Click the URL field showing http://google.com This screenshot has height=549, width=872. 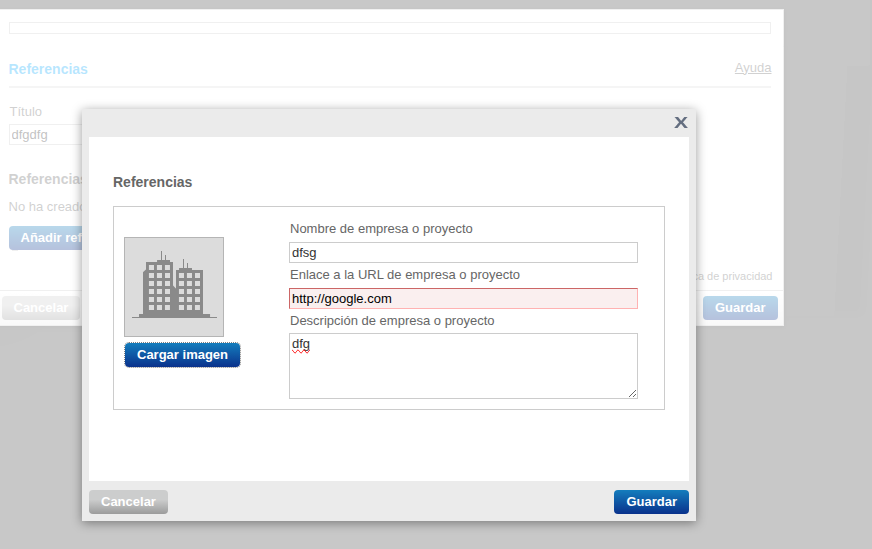[x=463, y=299]
